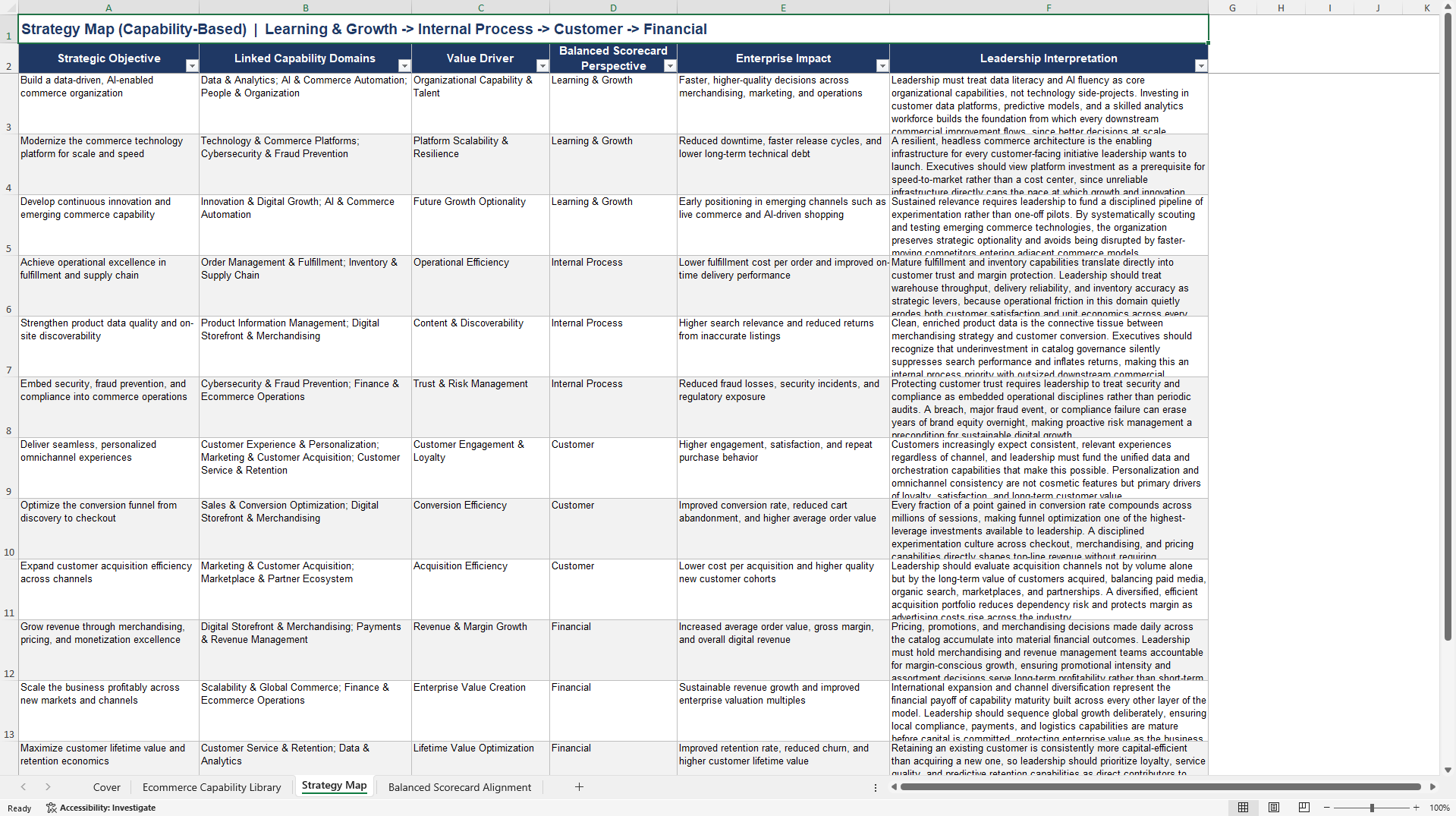1456x816 pixels.
Task: Select cell 'Conversion Efficiency'
Action: (481, 529)
